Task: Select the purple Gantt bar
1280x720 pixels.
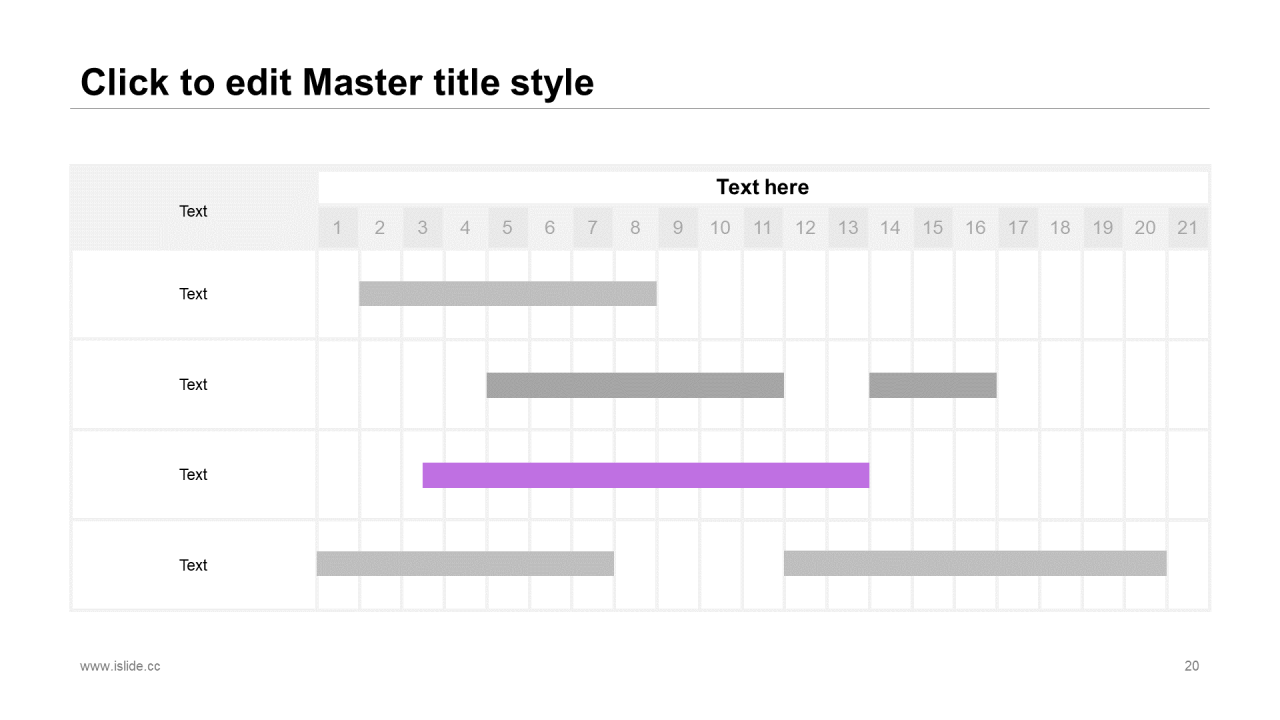Action: pyautogui.click(x=646, y=475)
